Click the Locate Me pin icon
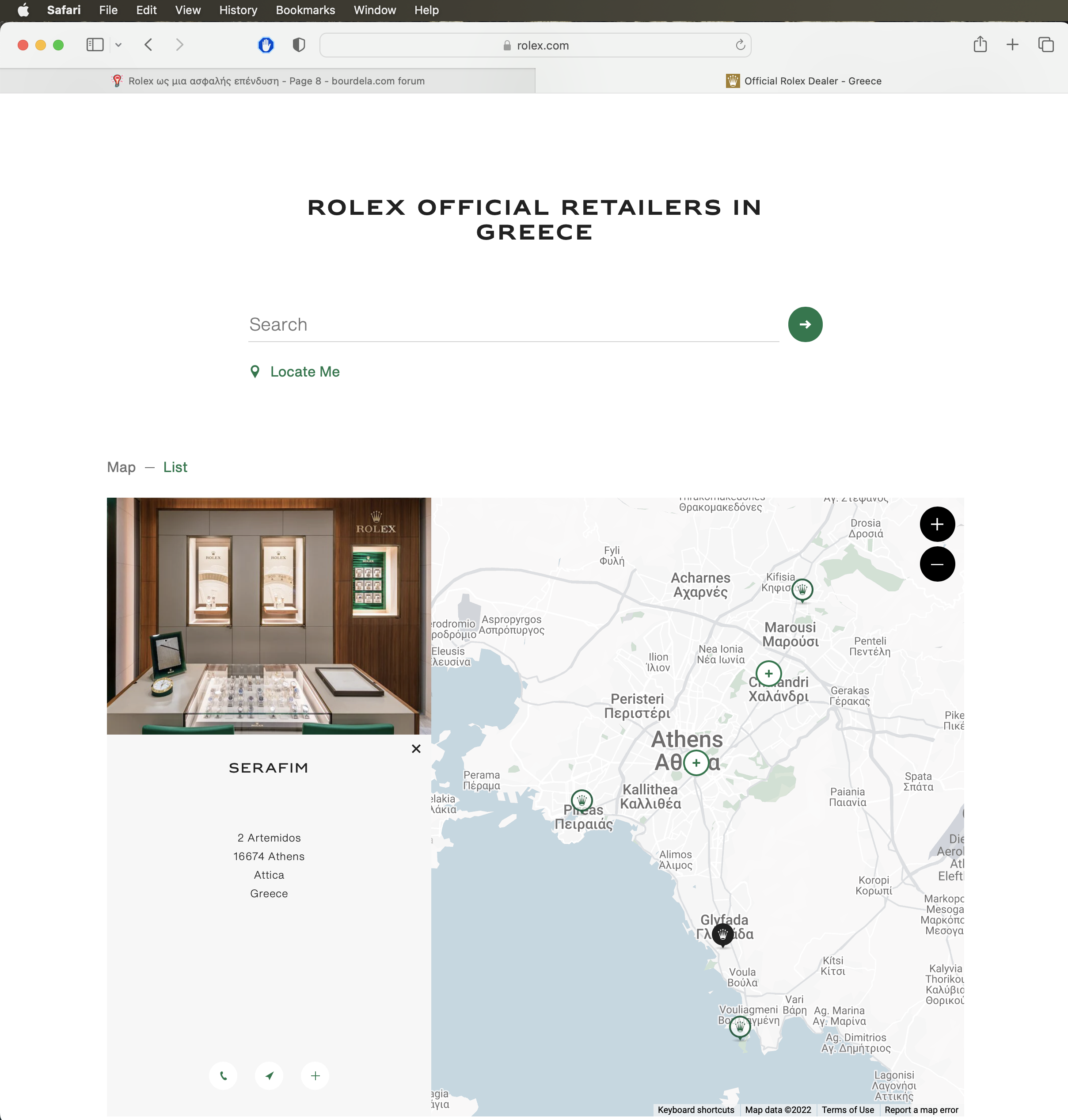This screenshot has width=1068, height=1120. click(255, 372)
